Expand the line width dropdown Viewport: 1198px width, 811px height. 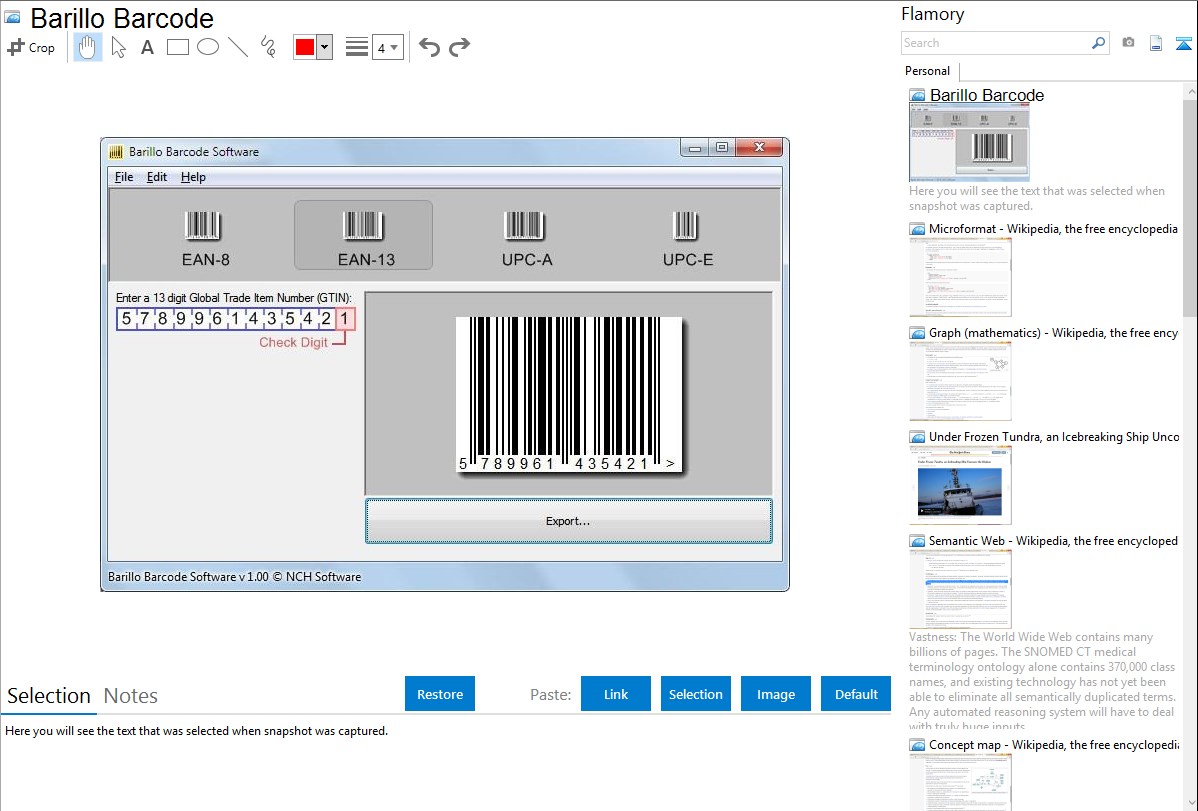tap(387, 47)
